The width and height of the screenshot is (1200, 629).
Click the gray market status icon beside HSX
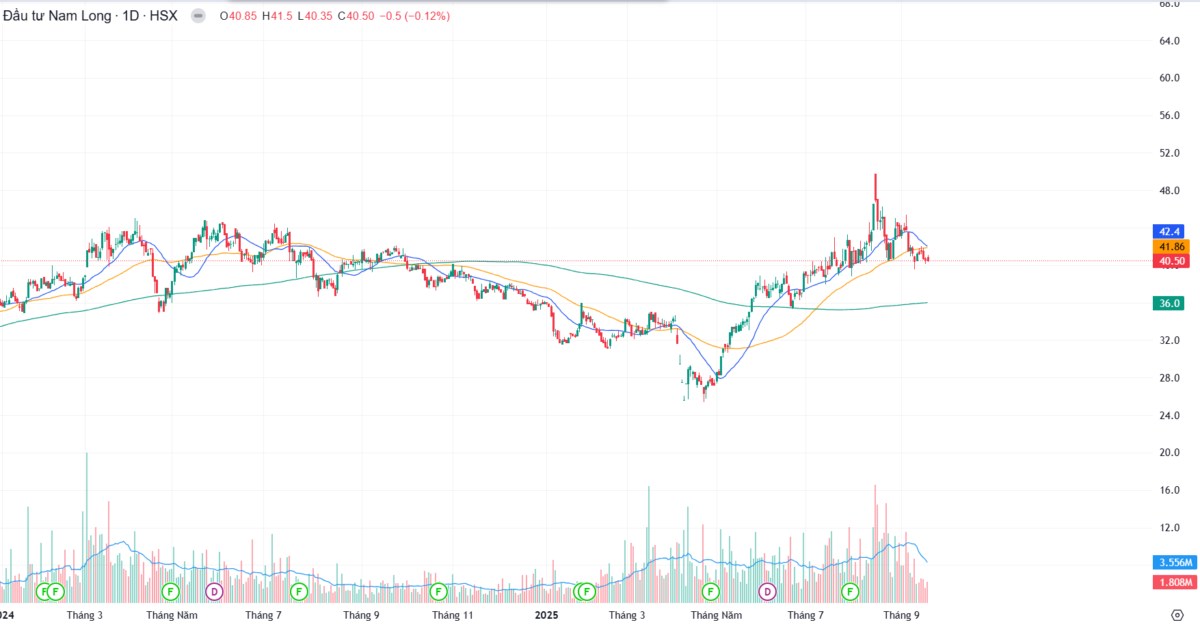[200, 16]
